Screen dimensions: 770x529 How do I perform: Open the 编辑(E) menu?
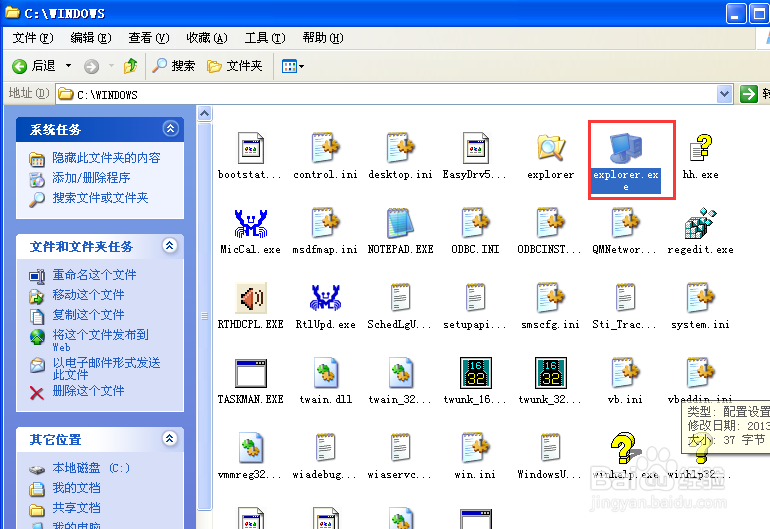tap(91, 38)
